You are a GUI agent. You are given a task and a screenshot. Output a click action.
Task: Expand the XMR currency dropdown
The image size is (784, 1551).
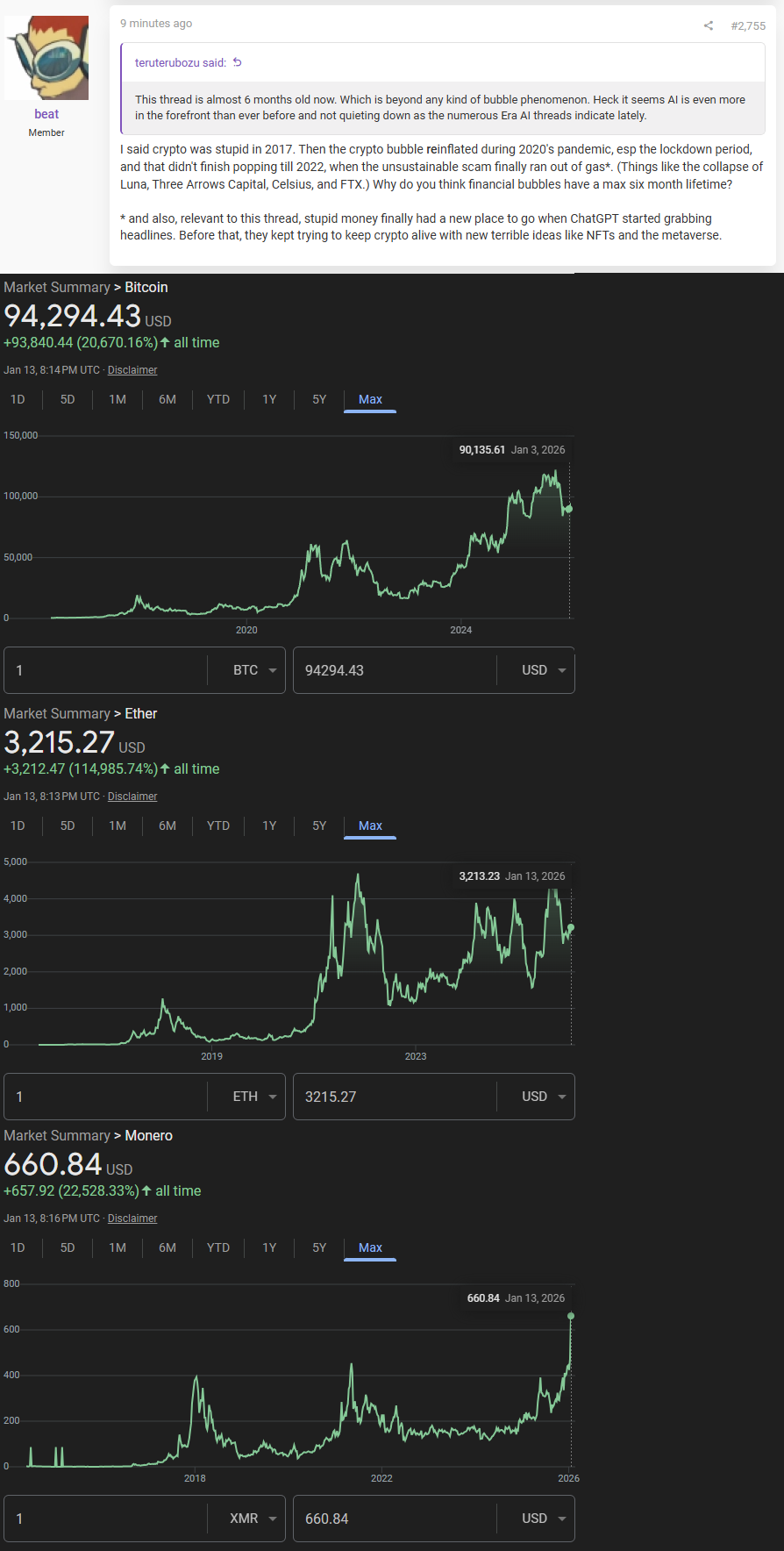point(254,1519)
